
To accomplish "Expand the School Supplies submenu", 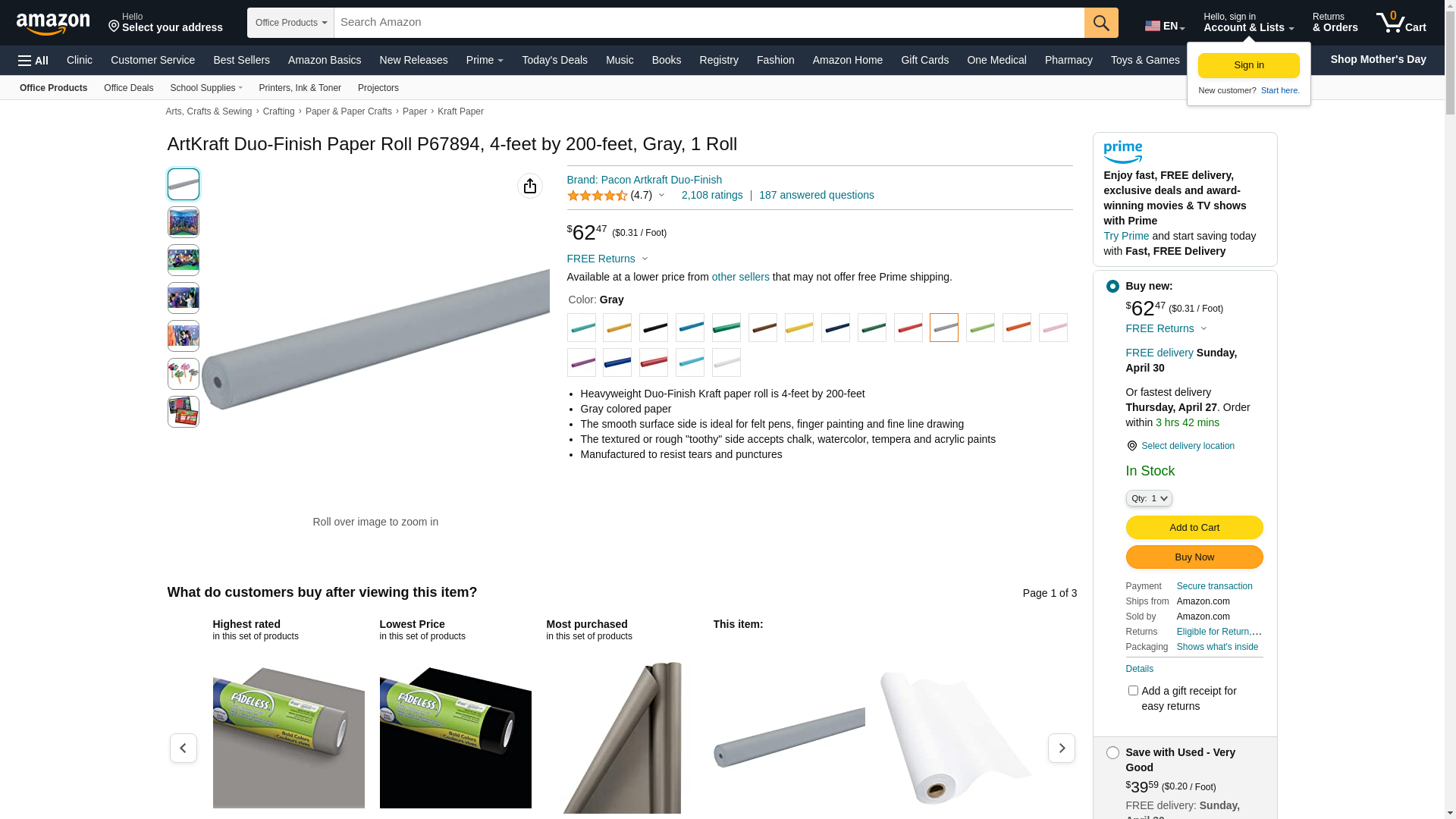I will (206, 88).
